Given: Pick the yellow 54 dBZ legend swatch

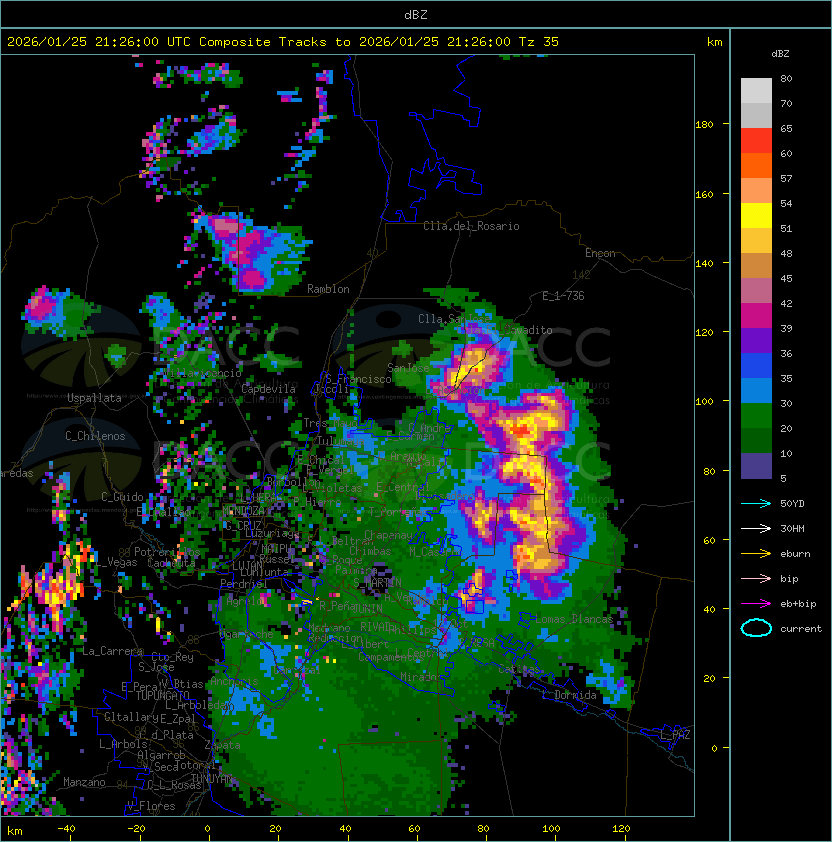Looking at the screenshot, I should [x=756, y=215].
